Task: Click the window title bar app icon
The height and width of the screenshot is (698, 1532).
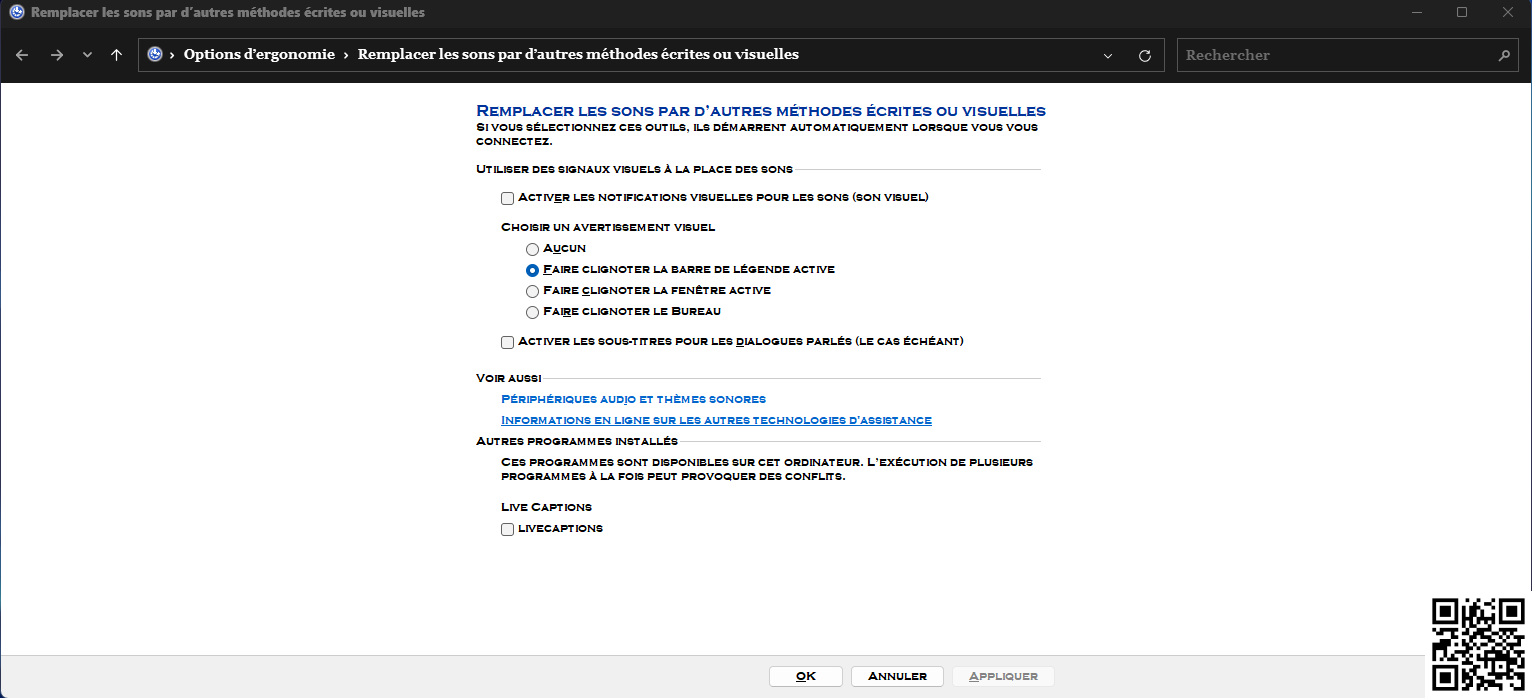Action: [16, 12]
